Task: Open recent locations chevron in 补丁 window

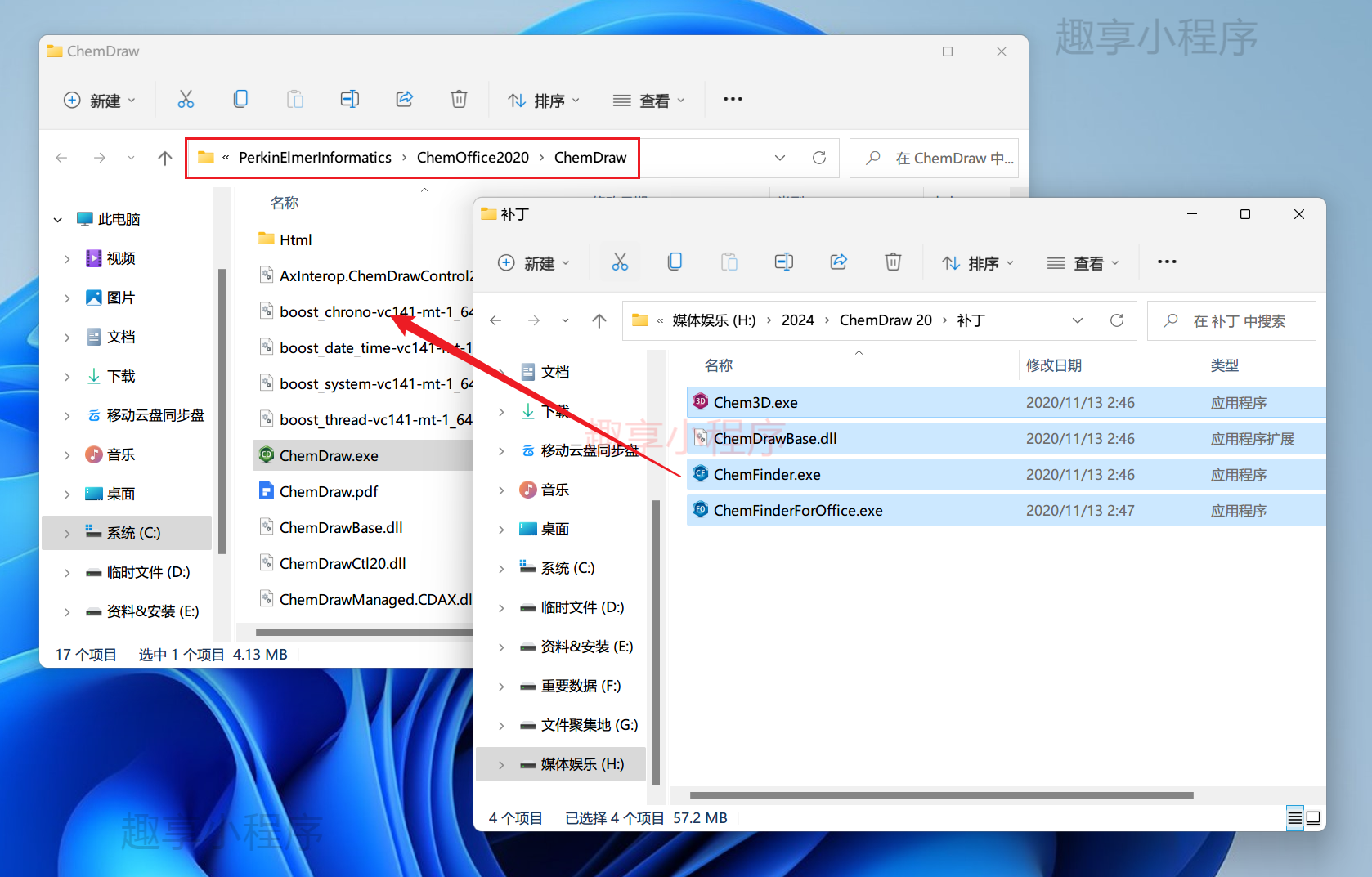Action: tap(565, 320)
